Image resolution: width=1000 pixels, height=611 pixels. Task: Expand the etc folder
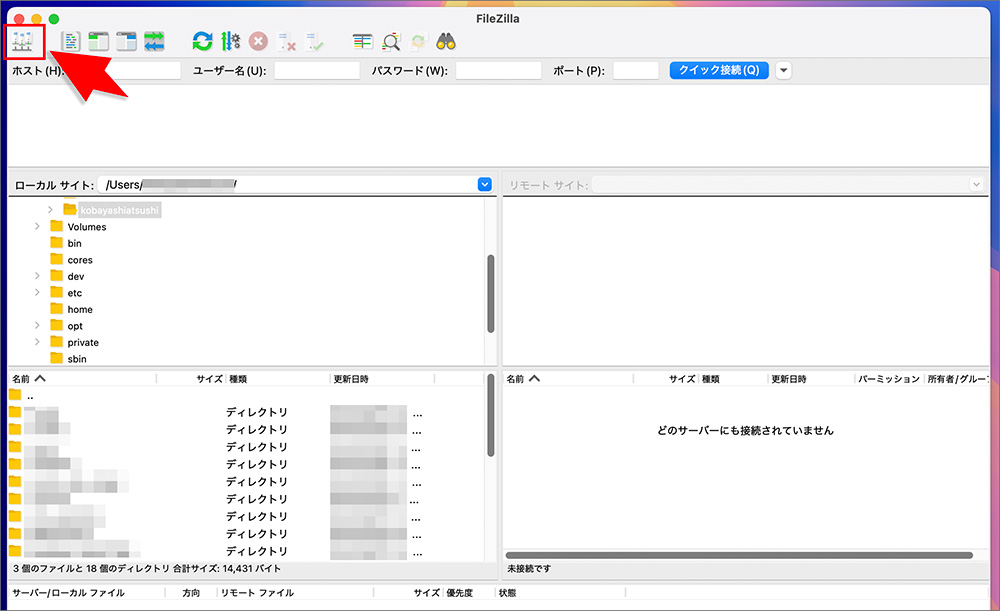(x=37, y=293)
